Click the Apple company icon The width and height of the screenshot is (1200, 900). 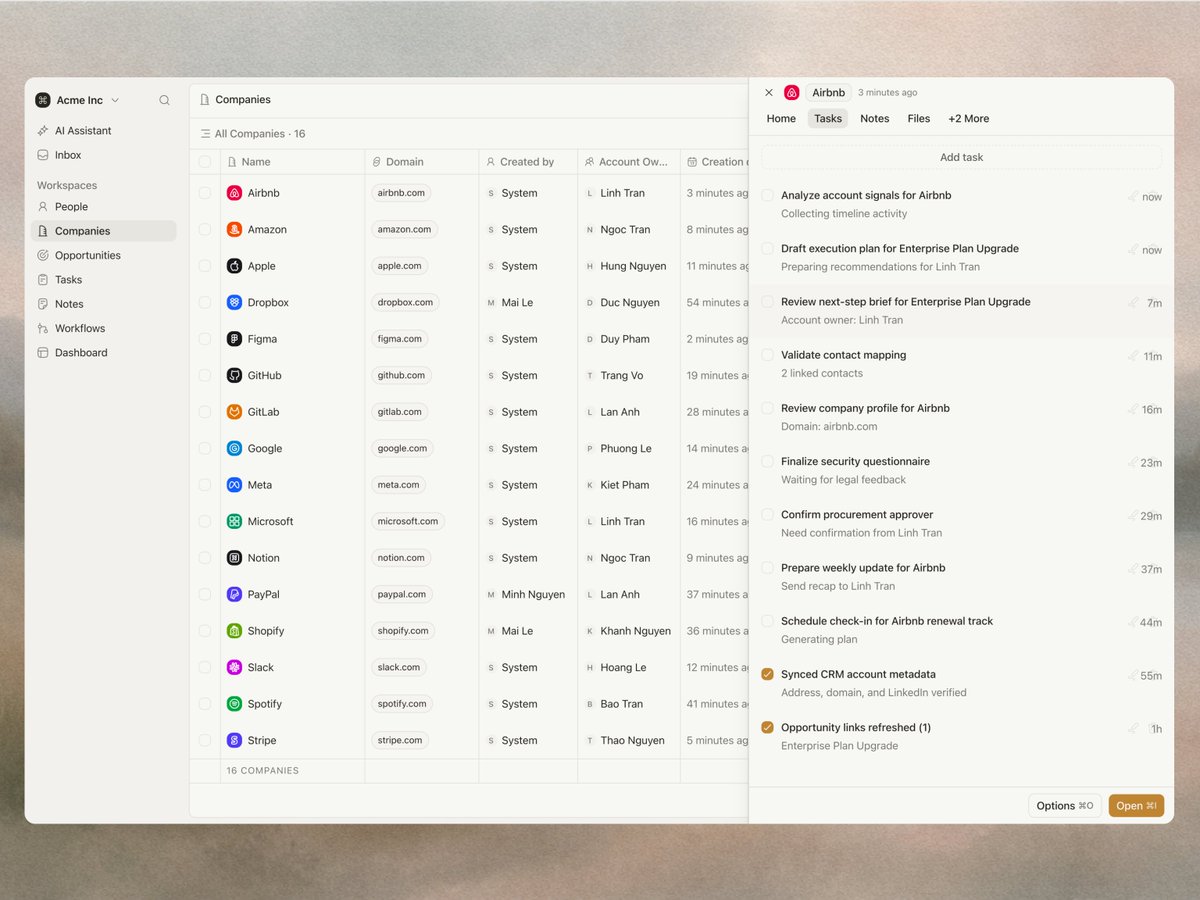point(234,266)
